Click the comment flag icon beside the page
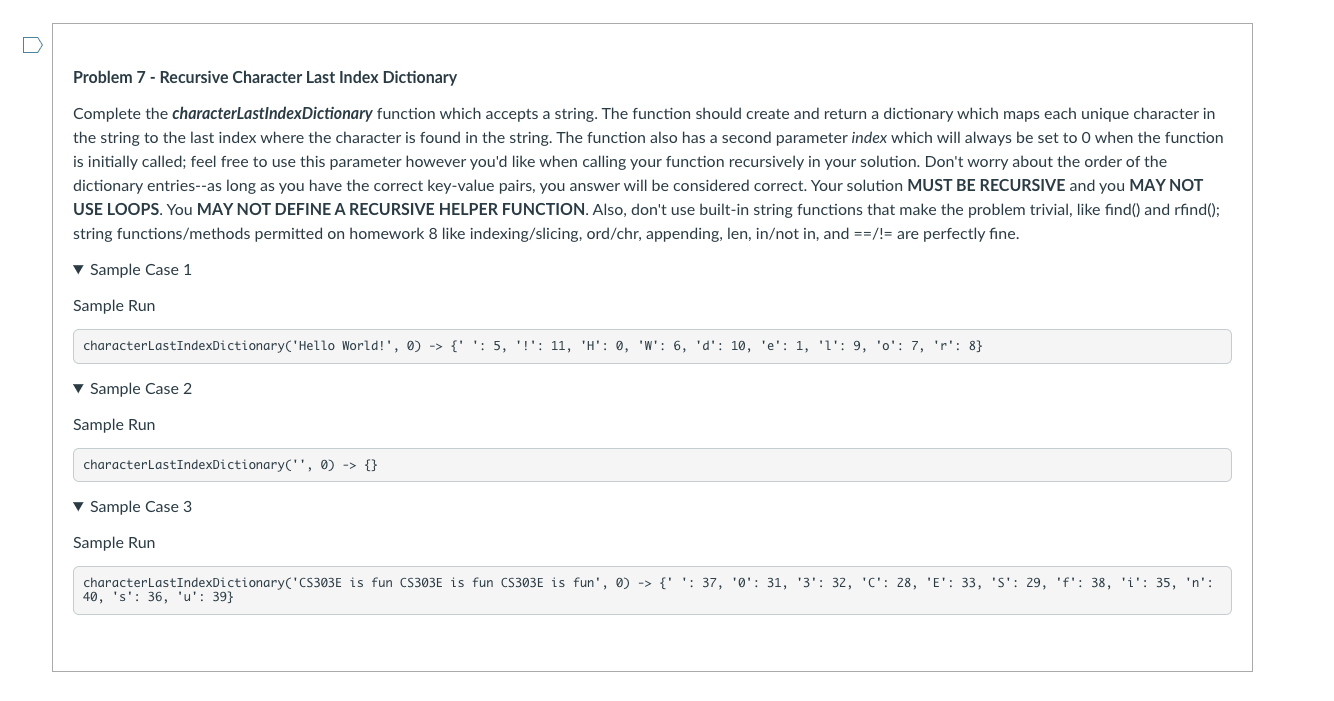 [x=33, y=45]
